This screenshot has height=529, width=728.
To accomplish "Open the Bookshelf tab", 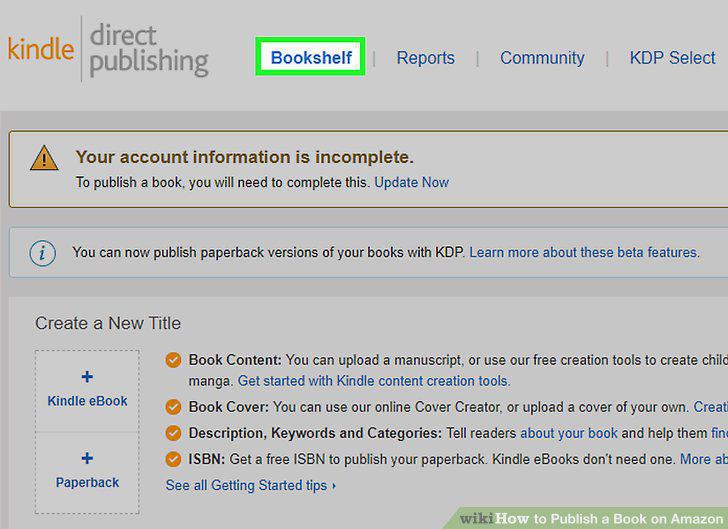I will pyautogui.click(x=311, y=58).
